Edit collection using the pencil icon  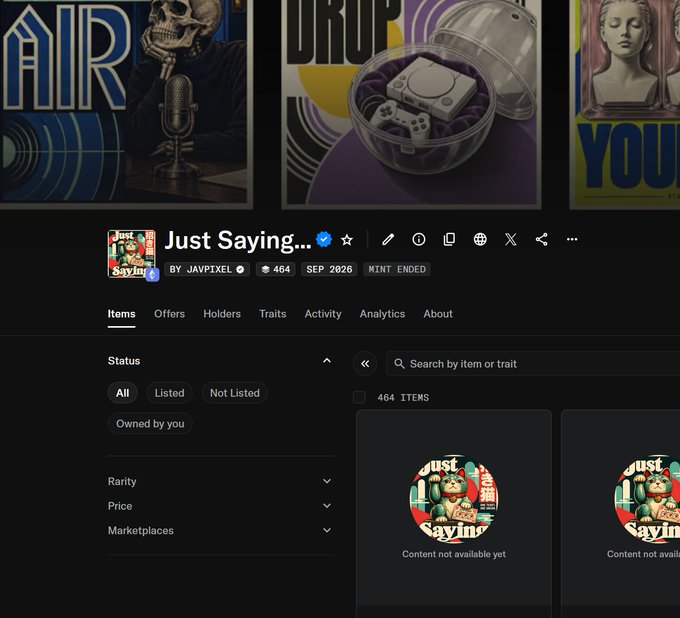pyautogui.click(x=388, y=239)
